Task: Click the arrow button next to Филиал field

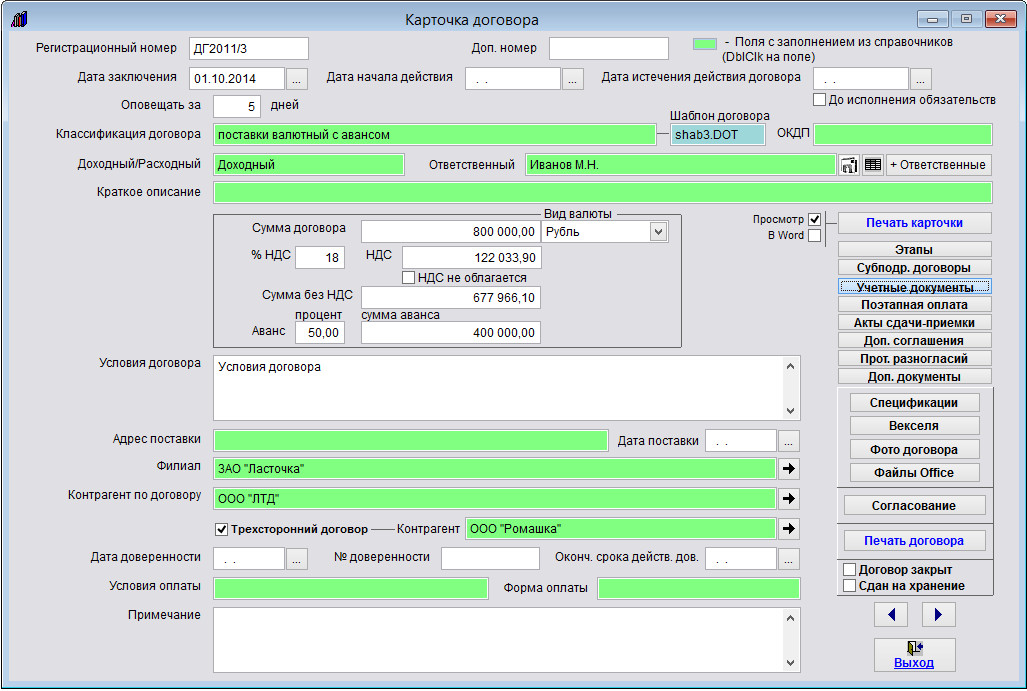Action: 790,468
